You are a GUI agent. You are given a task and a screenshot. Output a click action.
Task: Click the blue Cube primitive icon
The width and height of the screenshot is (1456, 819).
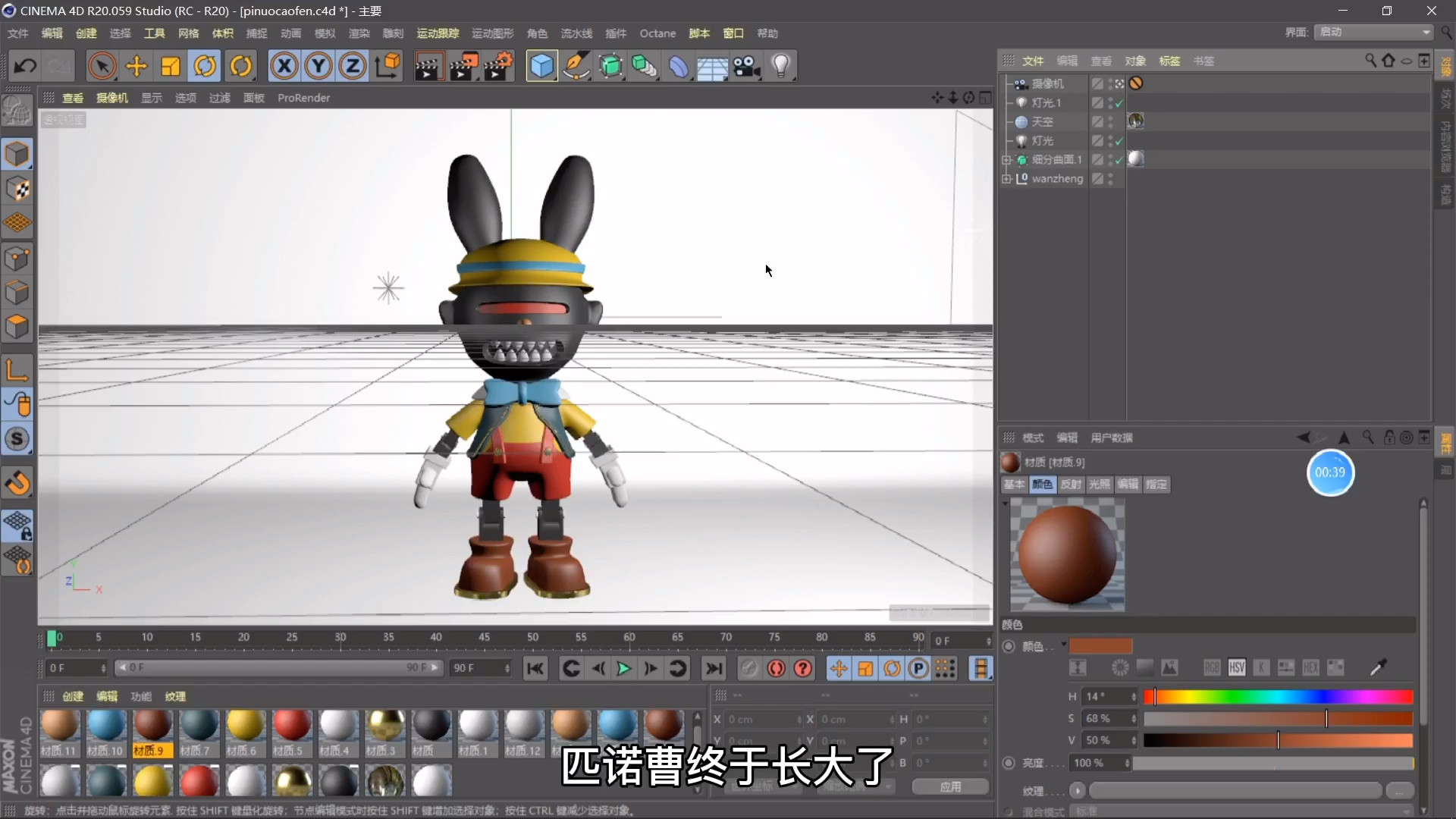click(x=541, y=66)
